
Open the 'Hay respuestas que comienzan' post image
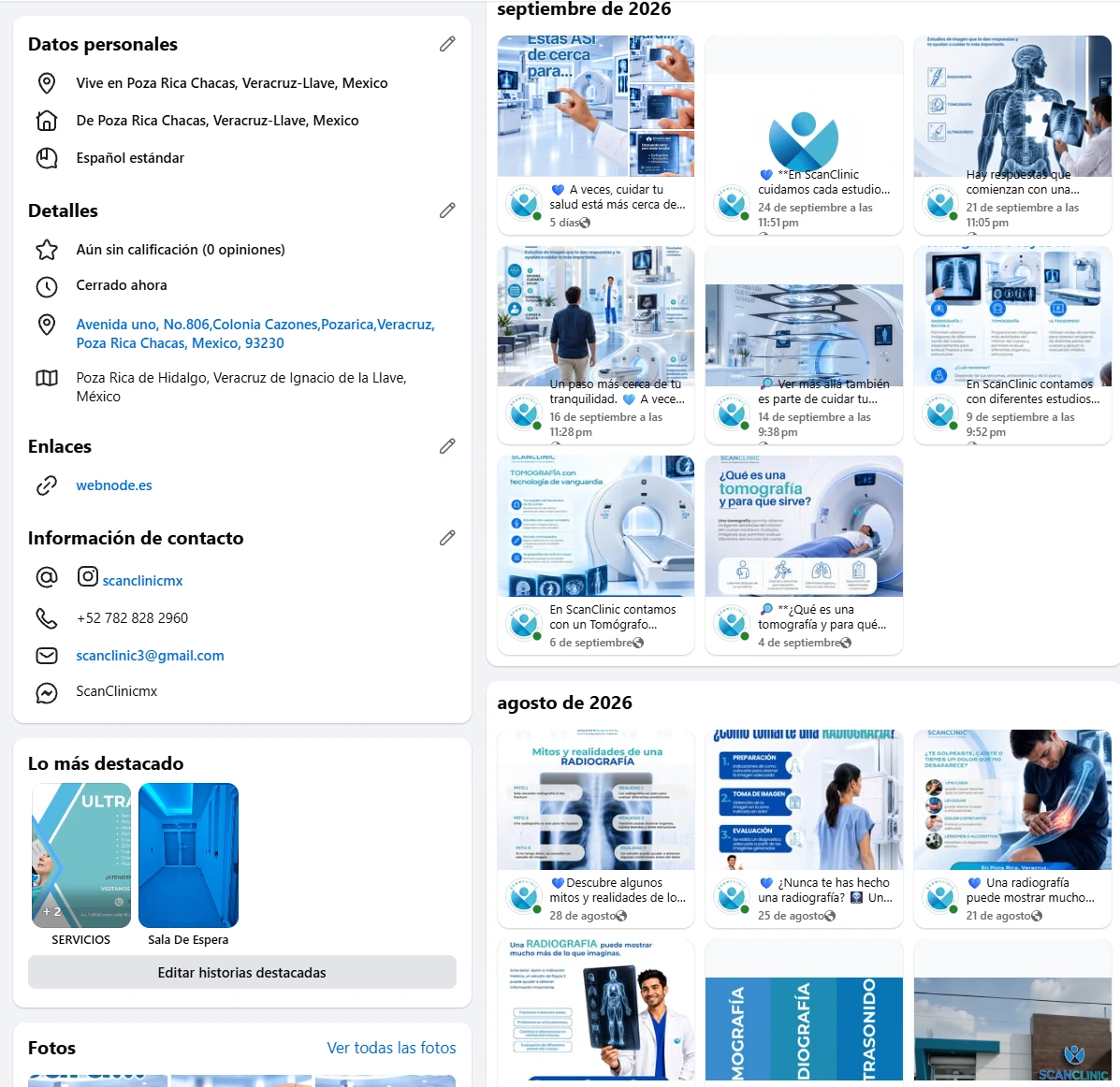click(1012, 106)
